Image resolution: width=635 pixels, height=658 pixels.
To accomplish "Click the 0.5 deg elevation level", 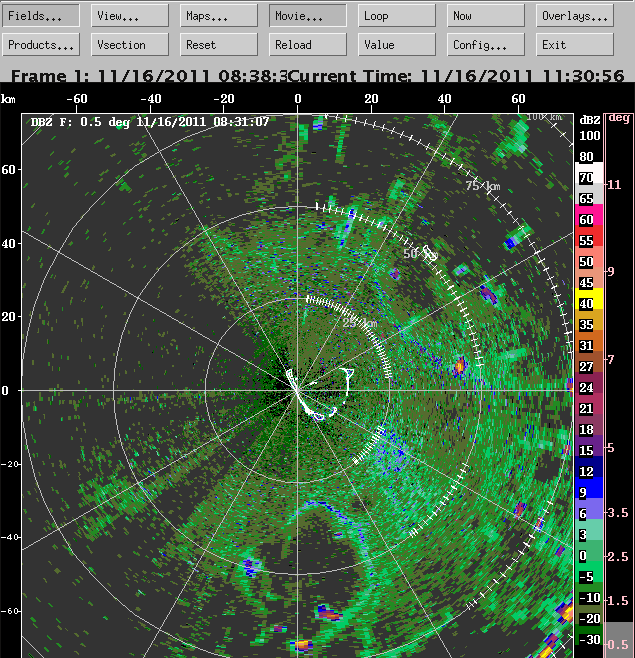I will (618, 644).
